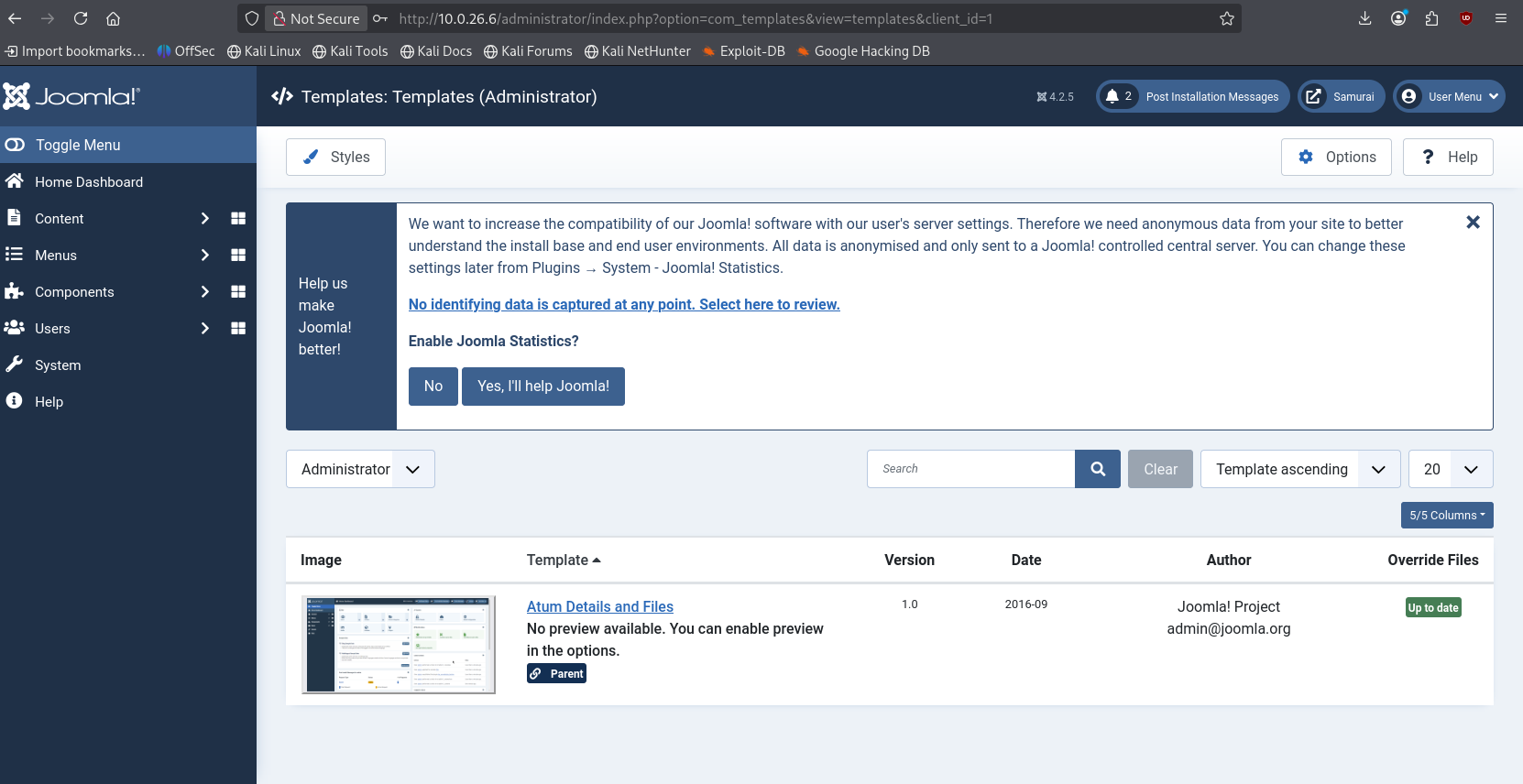This screenshot has width=1523, height=784.
Task: Expand the Content submenu chevron
Action: coord(204,218)
